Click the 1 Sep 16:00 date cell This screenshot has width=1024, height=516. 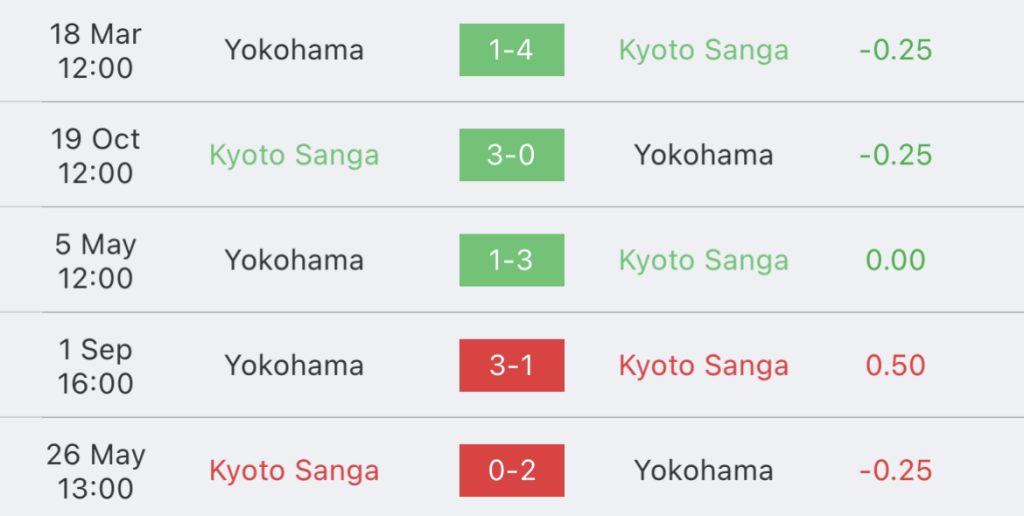(x=95, y=366)
